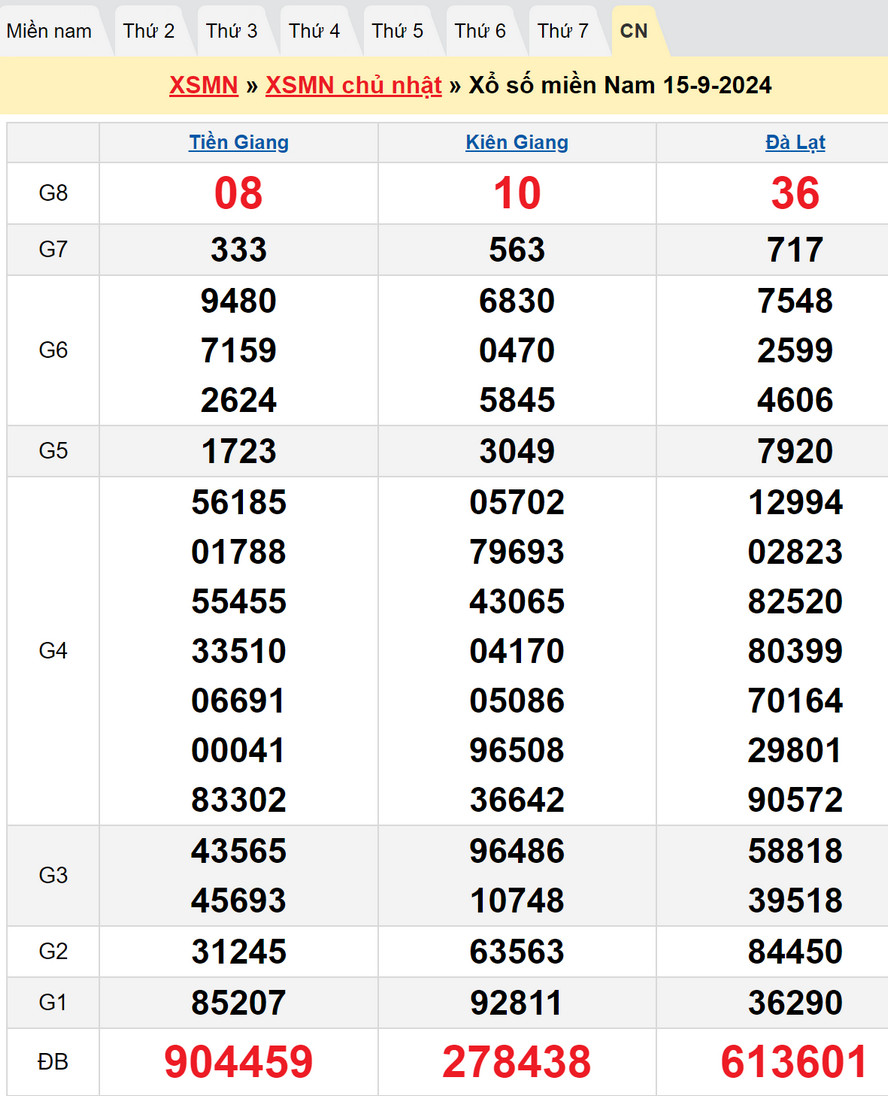Open the Thứ 5 results tab
This screenshot has width=888, height=1096.
pyautogui.click(x=398, y=31)
